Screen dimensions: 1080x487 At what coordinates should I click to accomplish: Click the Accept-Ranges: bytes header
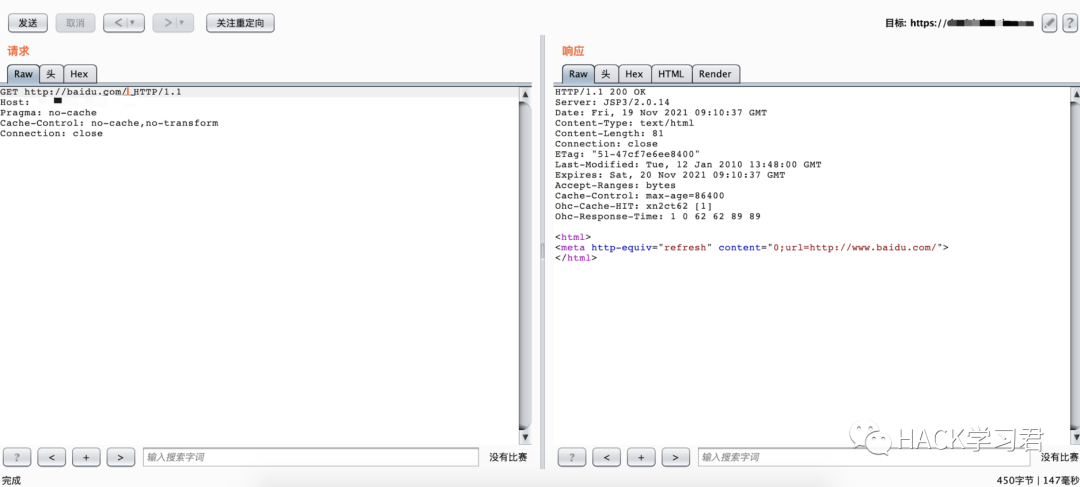click(x=616, y=185)
